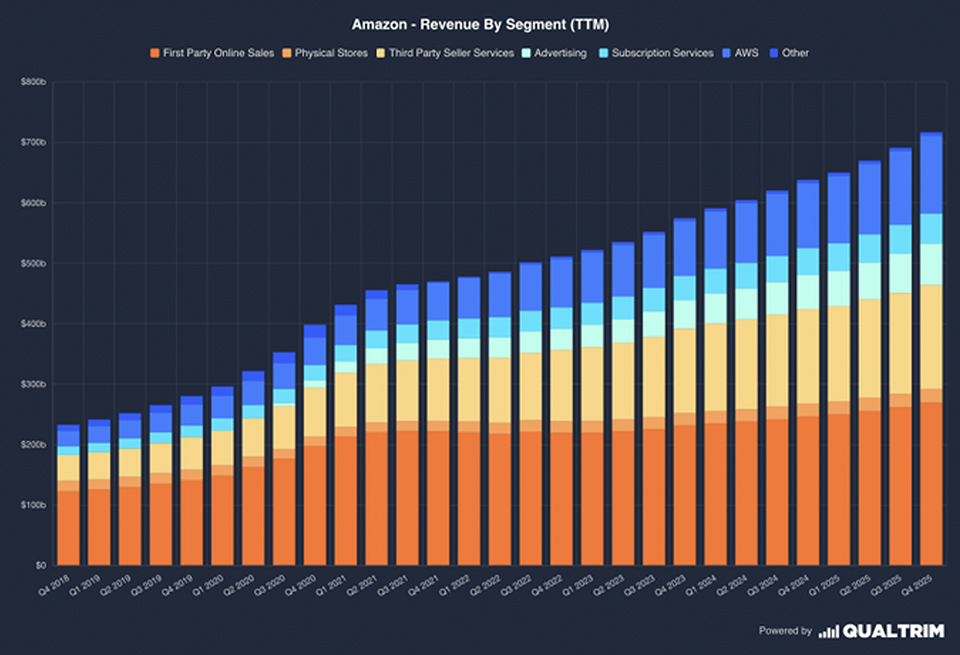Screen dimensions: 960x655
Task: Click the Q4 2025 Advertising bar segment
Action: tap(930, 264)
